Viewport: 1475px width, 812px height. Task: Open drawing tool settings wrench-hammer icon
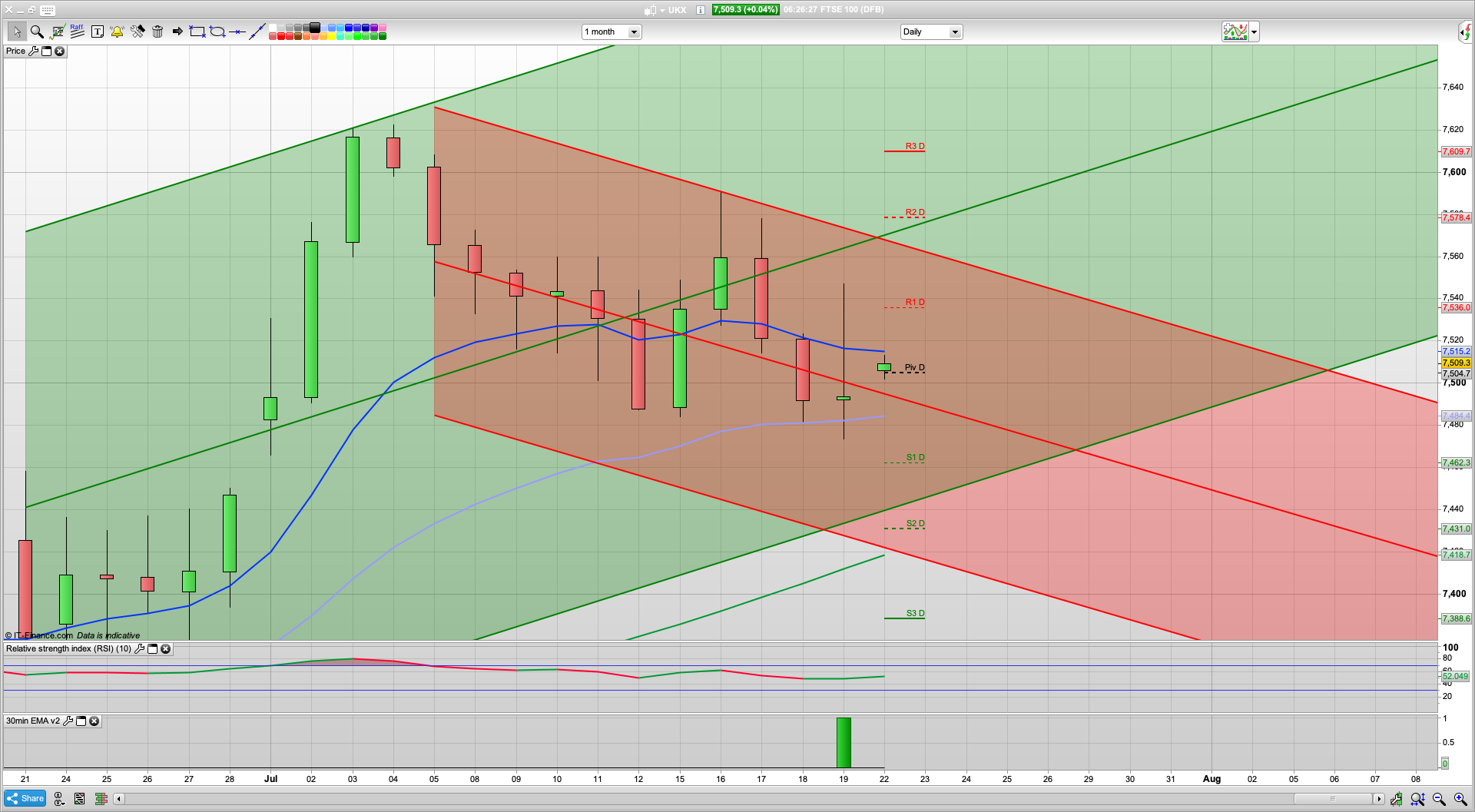[x=138, y=31]
